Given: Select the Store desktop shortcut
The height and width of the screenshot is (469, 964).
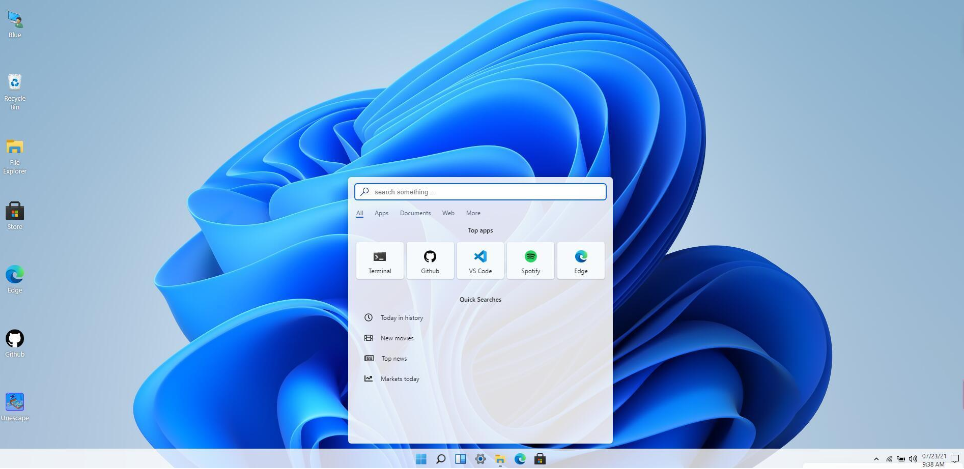Looking at the screenshot, I should click(x=15, y=211).
